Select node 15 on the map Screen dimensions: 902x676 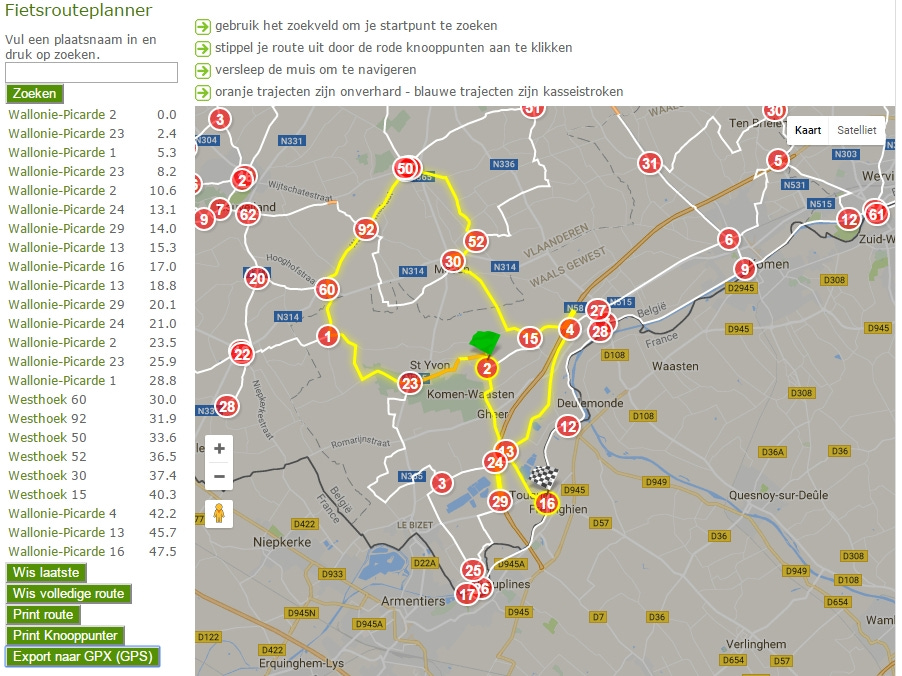530,338
